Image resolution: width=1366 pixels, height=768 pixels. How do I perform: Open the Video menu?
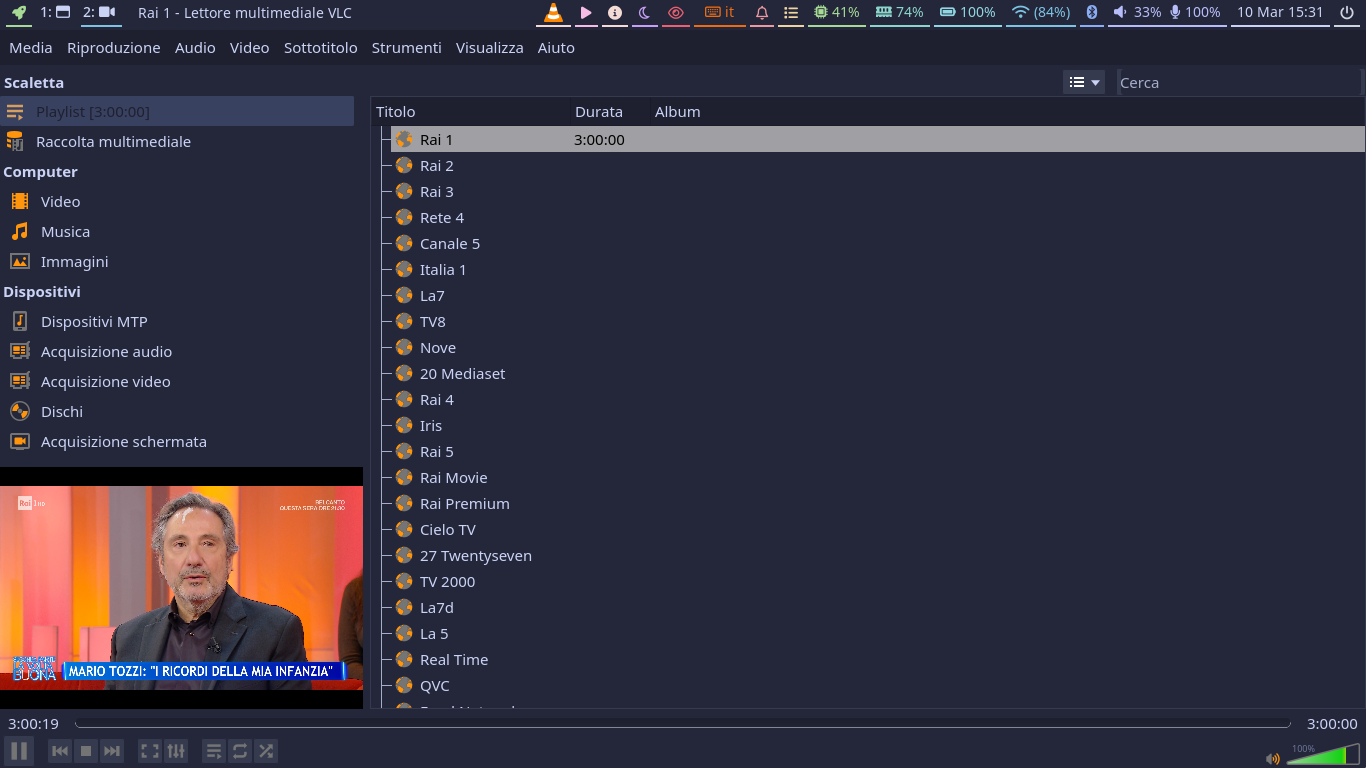pos(249,47)
